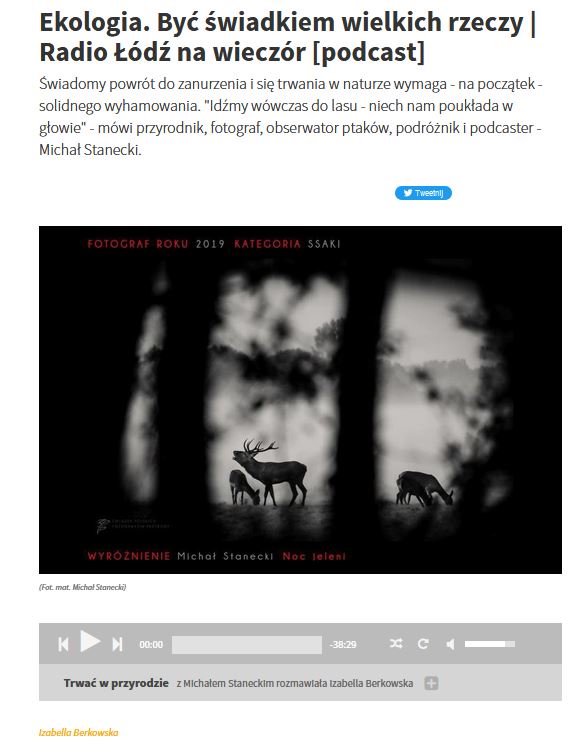Skip to the previous track

click(63, 644)
